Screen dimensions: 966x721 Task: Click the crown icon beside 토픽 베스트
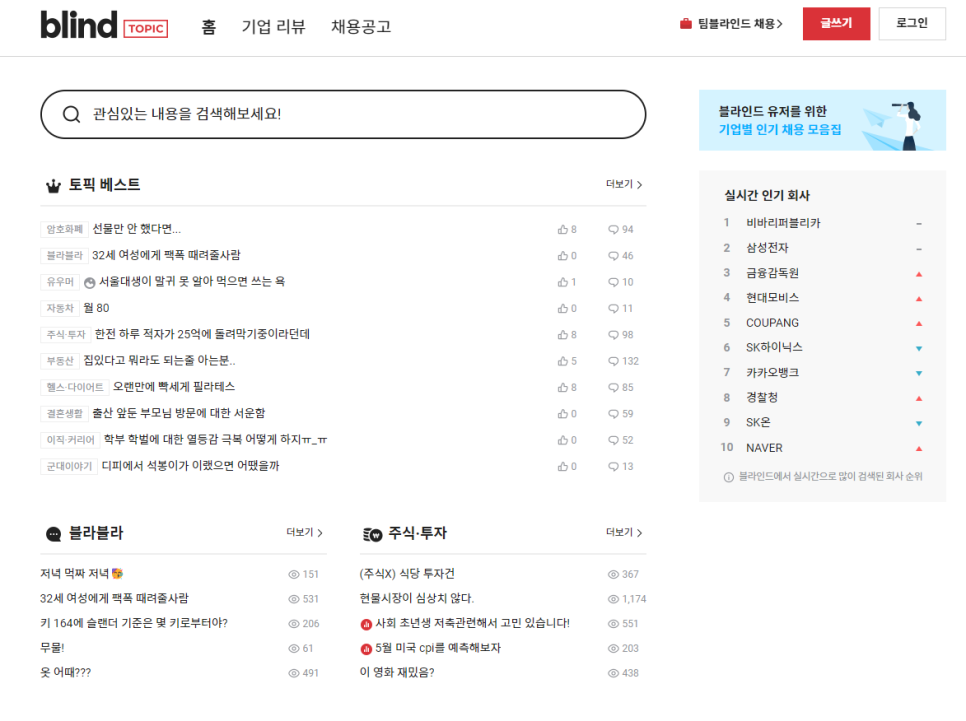click(54, 185)
